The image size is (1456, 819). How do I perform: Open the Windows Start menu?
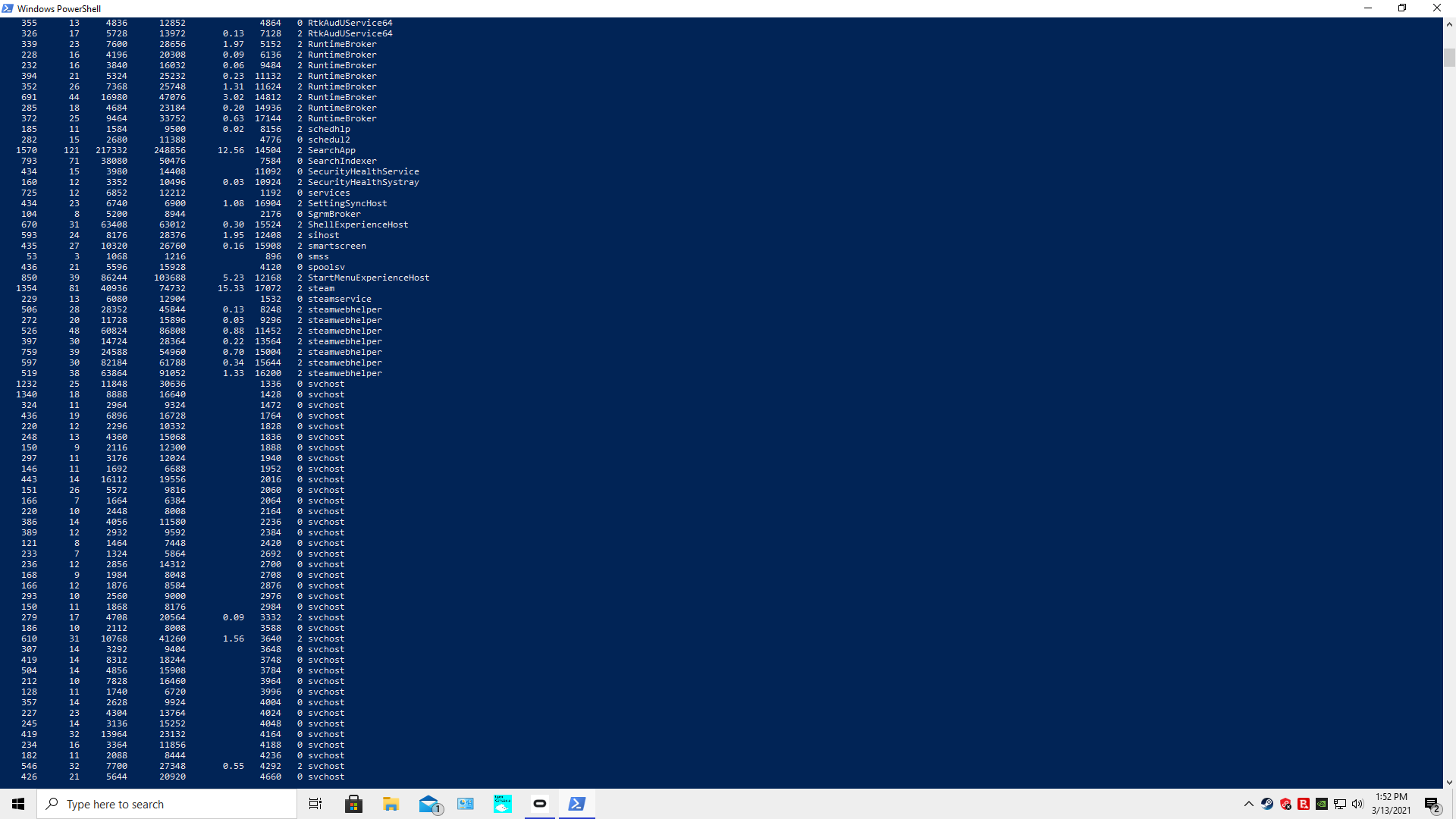pyautogui.click(x=18, y=804)
